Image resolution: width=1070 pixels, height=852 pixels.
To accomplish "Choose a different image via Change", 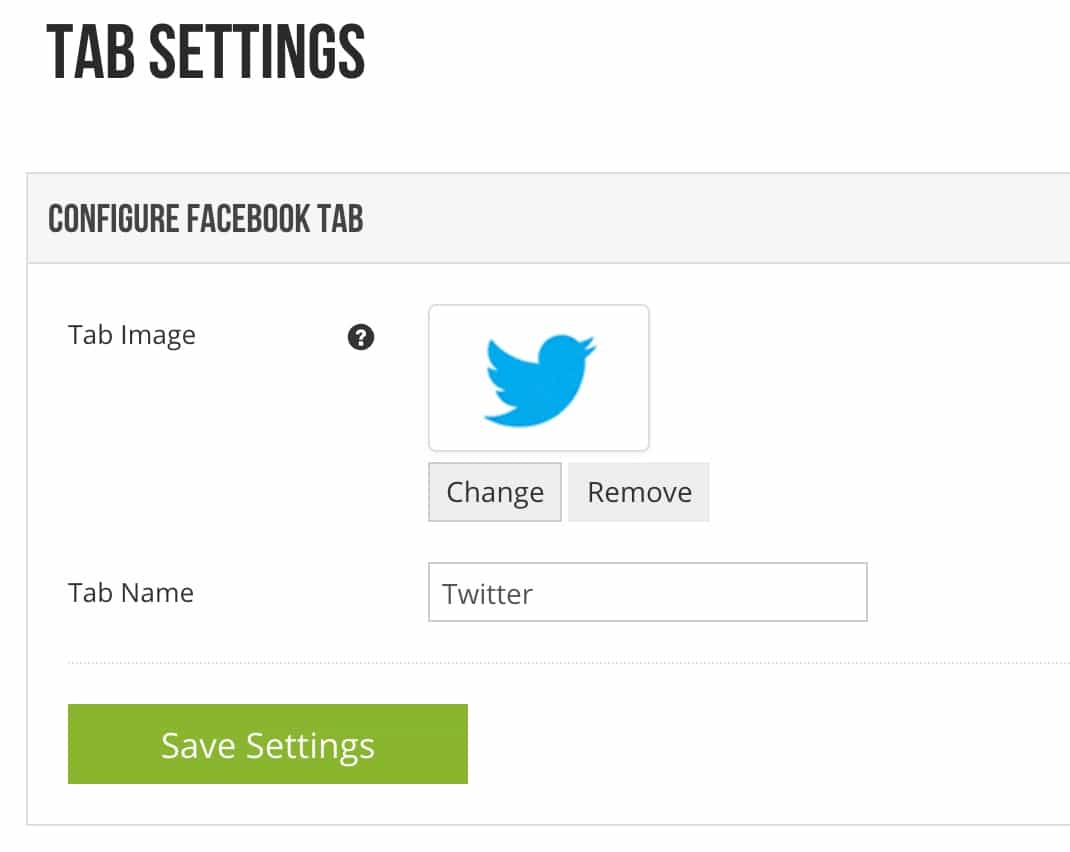I will point(495,492).
